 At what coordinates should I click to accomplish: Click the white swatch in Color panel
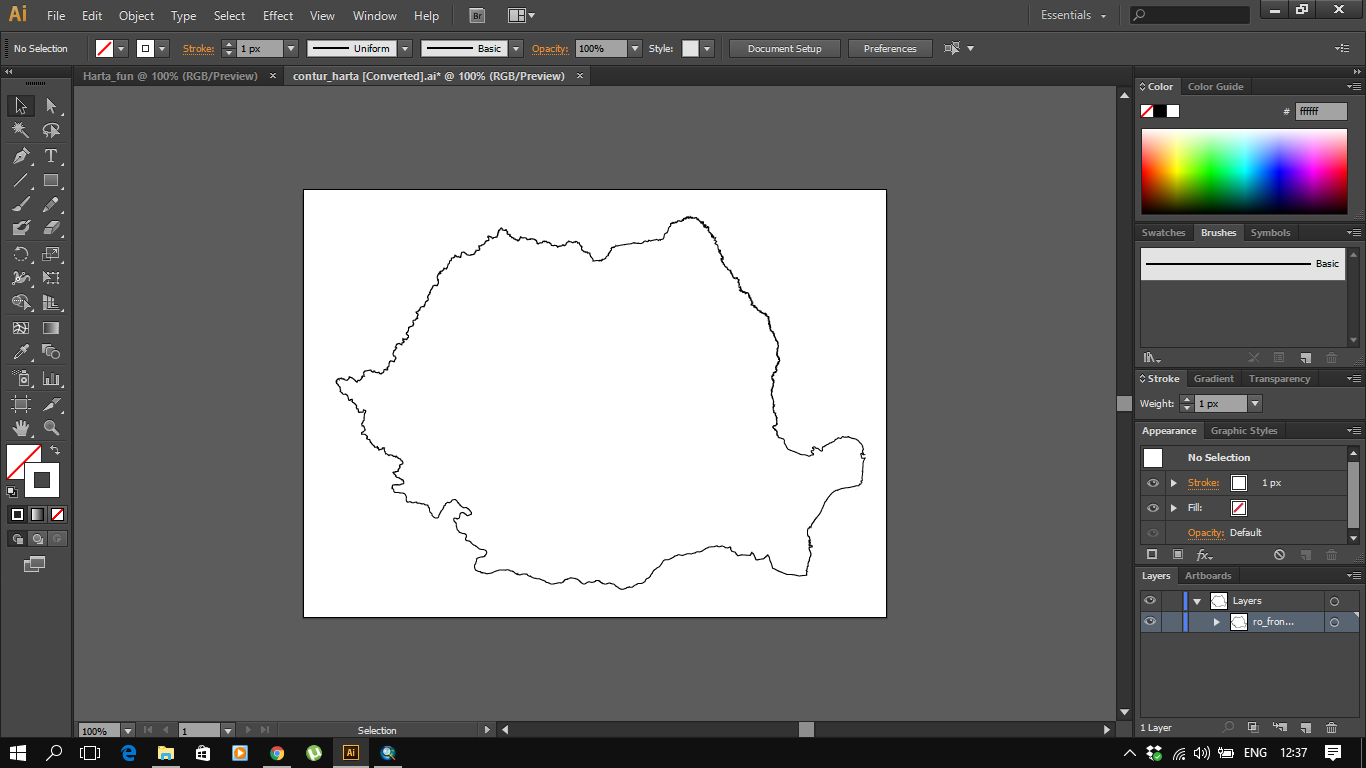tap(1173, 111)
